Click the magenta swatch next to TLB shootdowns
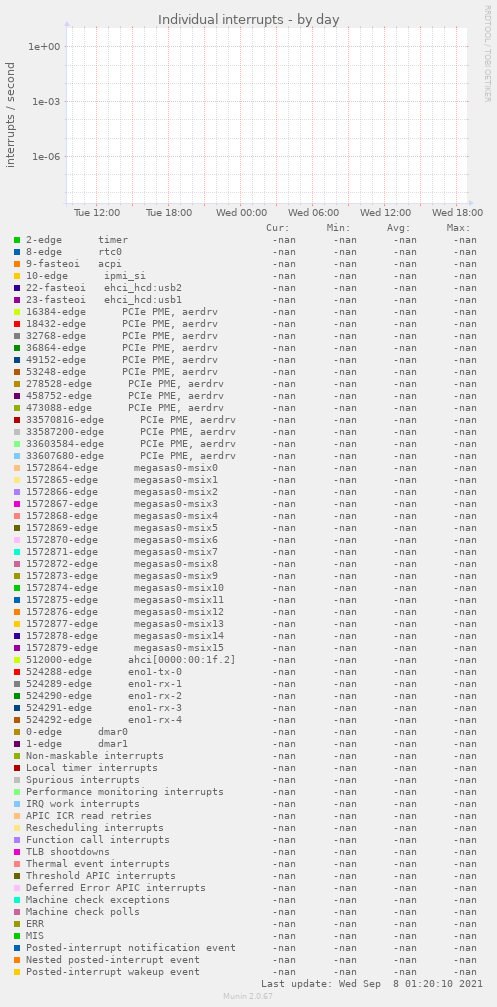Viewport: 497px width, 1007px height. [x=17, y=852]
